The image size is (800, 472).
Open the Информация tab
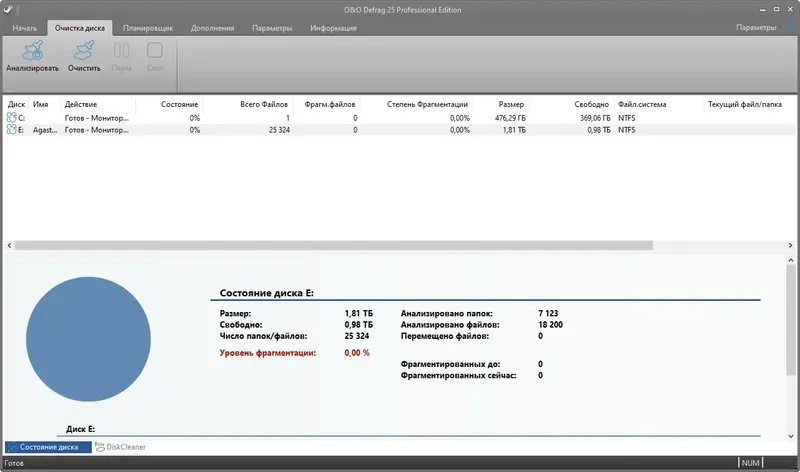coord(333,28)
